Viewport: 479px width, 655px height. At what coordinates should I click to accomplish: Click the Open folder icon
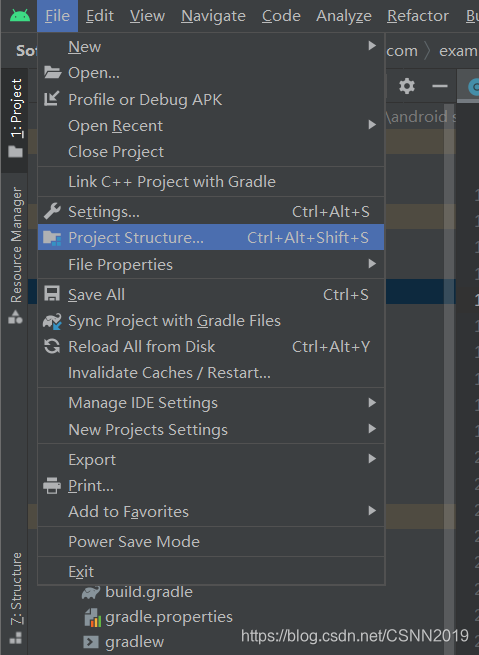pos(53,73)
